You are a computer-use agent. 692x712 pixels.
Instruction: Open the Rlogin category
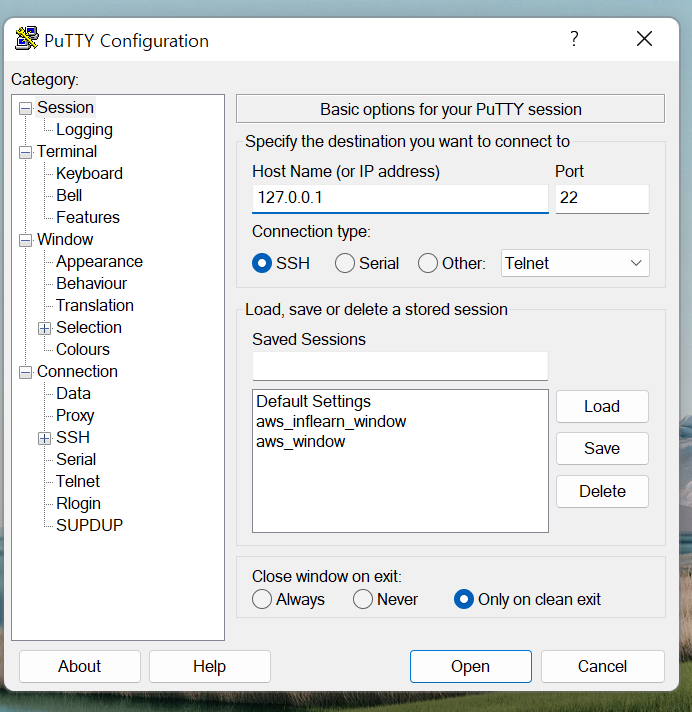click(x=78, y=504)
